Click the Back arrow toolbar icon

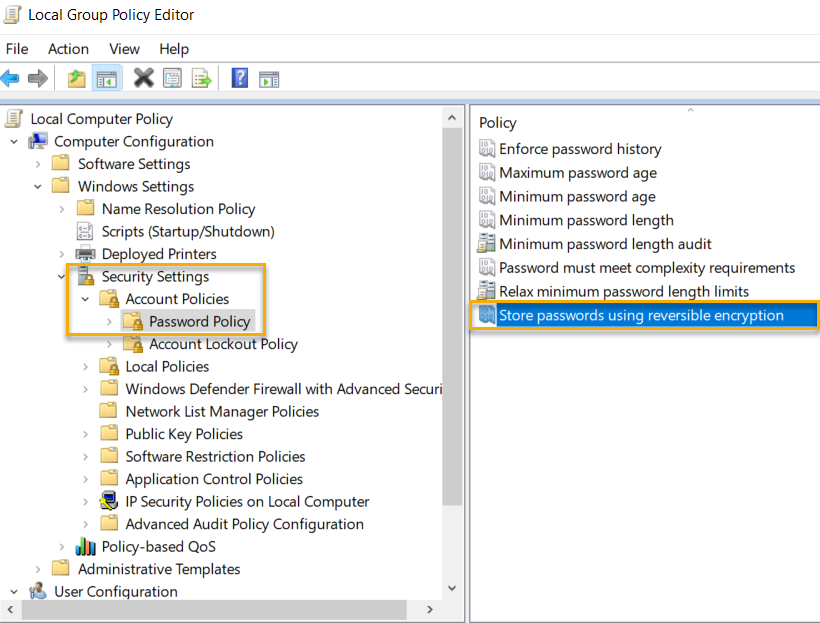pos(10,78)
